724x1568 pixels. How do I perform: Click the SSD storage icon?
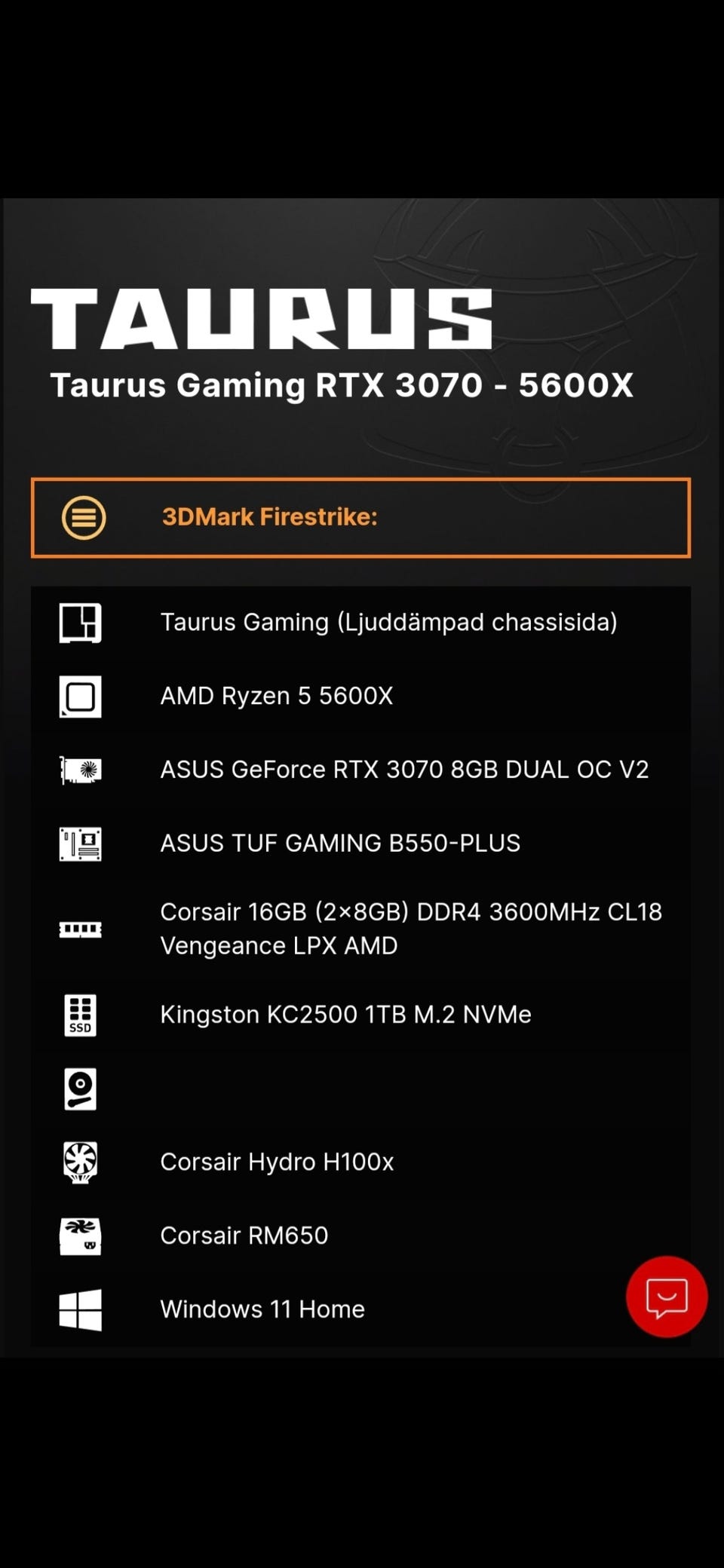(x=80, y=1015)
